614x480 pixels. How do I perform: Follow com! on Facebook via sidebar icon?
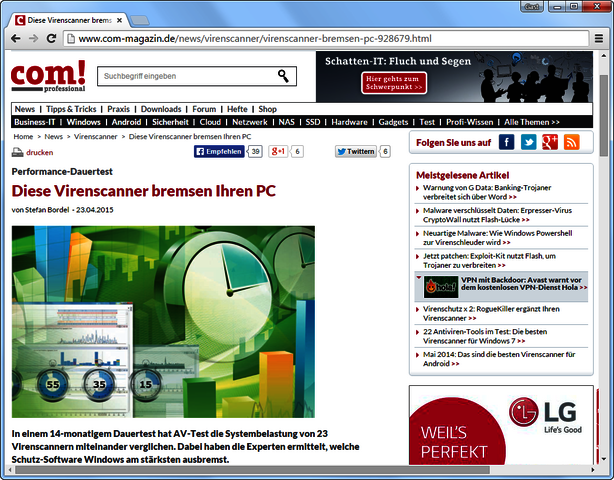pos(506,142)
